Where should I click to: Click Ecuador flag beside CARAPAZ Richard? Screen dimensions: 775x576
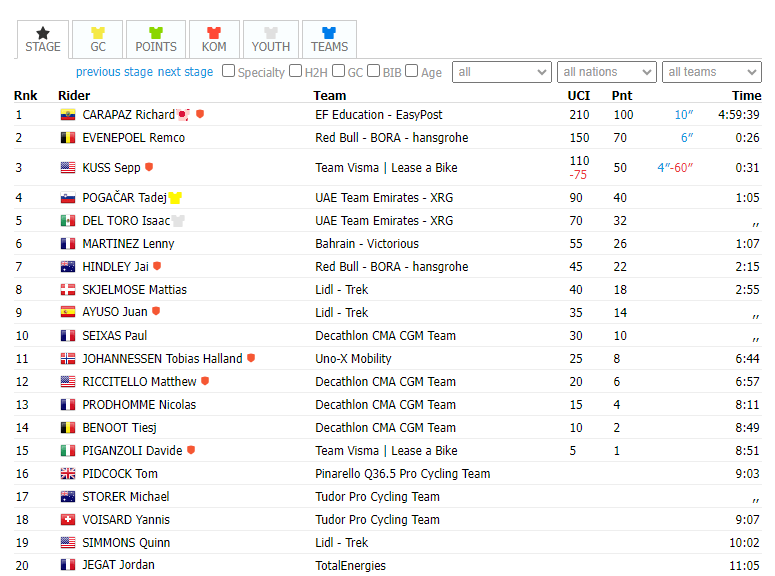pos(68,115)
